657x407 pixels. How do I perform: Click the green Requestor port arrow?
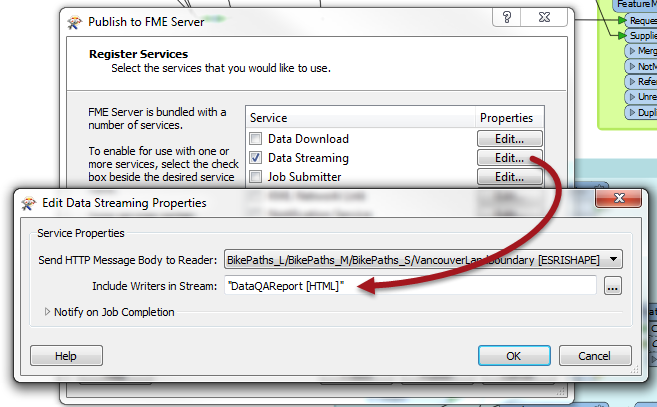pyautogui.click(x=622, y=20)
